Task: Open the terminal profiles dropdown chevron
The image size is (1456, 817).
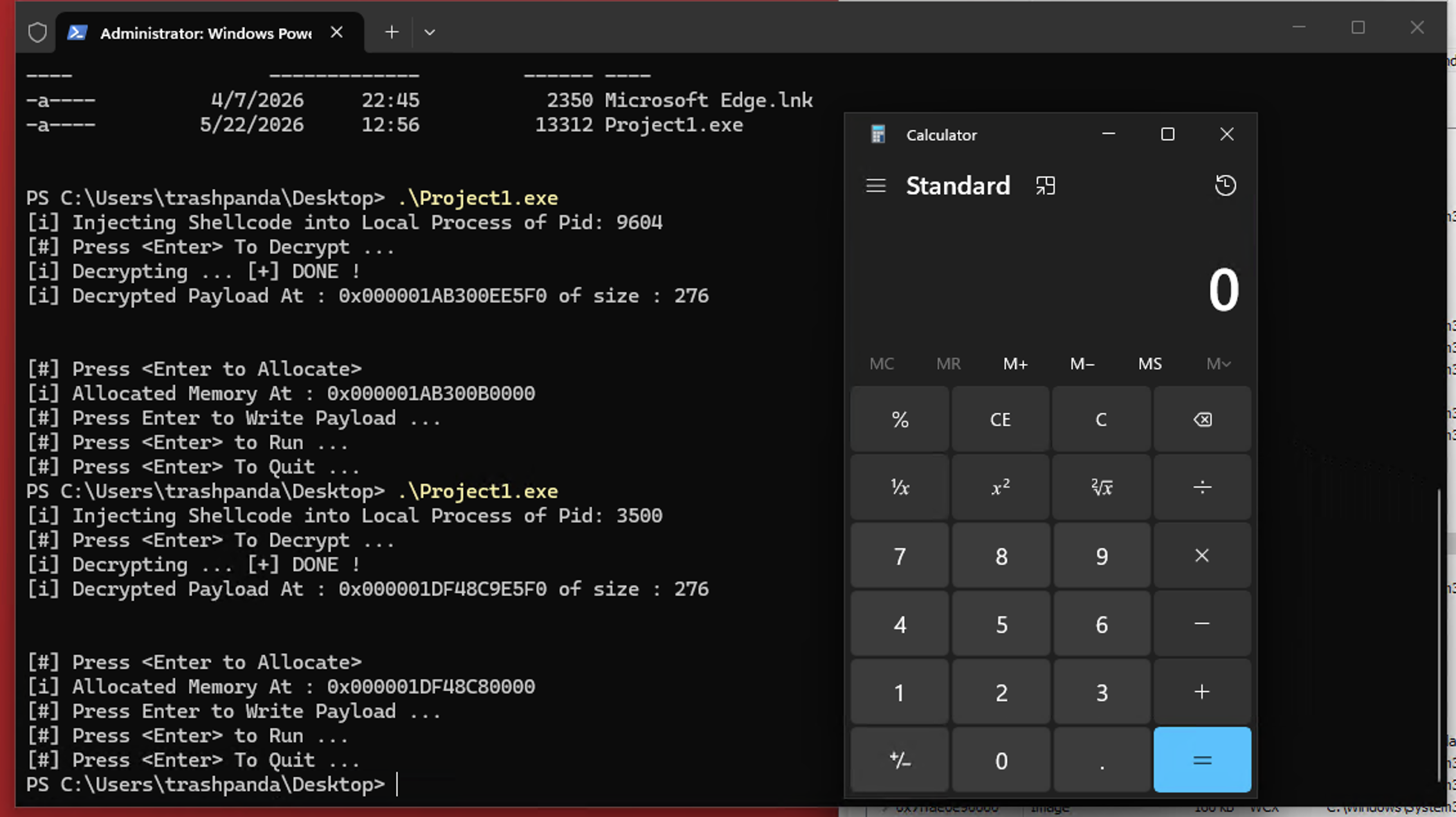Action: pyautogui.click(x=430, y=32)
